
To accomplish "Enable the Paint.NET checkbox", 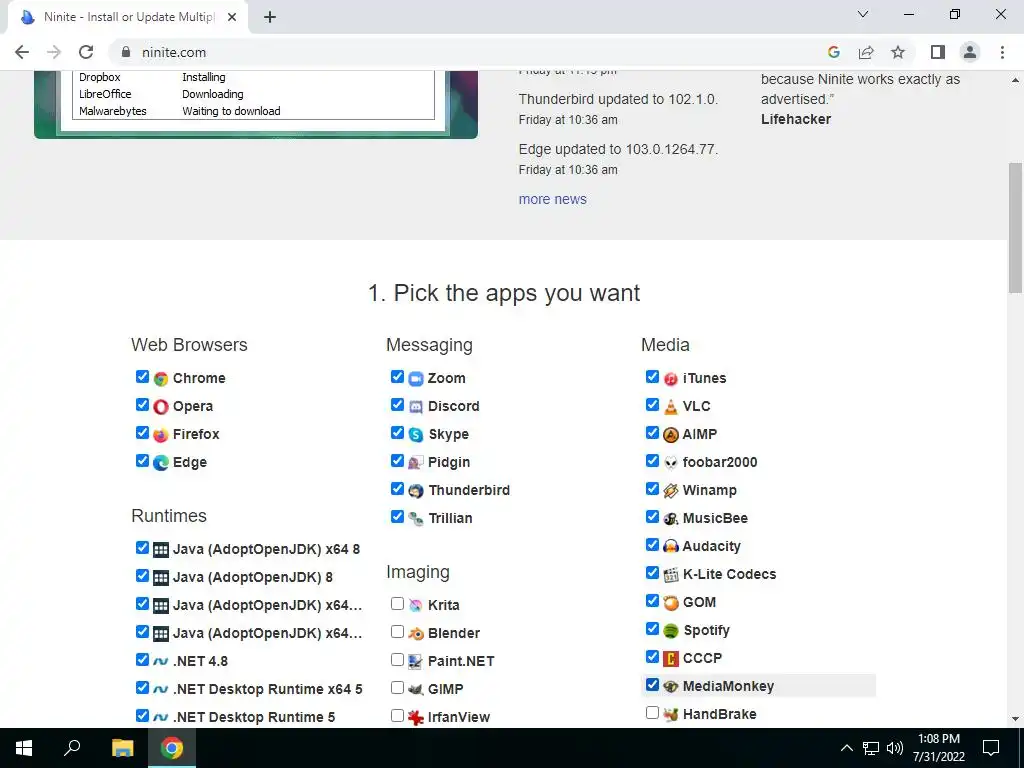I will 397,660.
